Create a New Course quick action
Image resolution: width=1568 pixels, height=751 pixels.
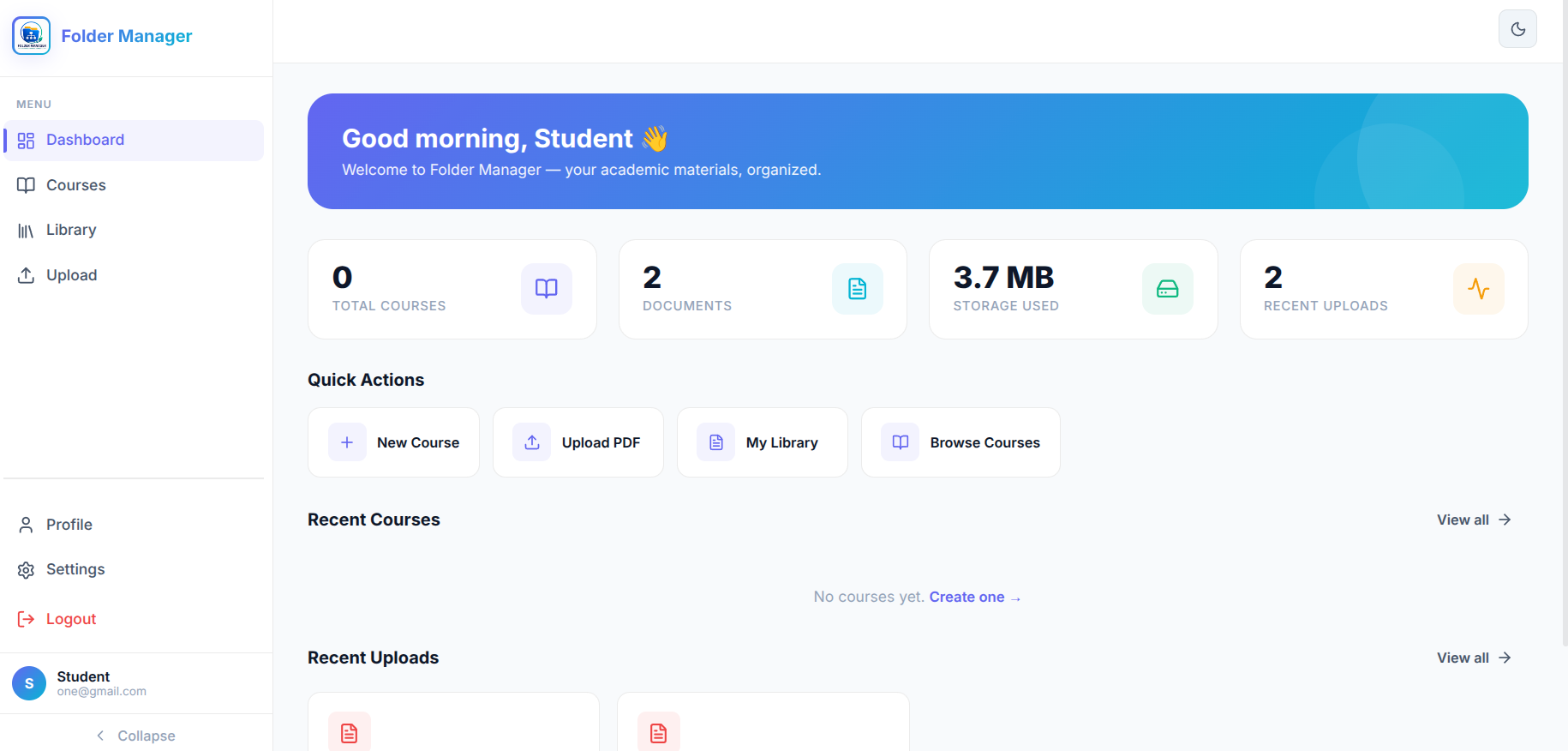tap(393, 442)
